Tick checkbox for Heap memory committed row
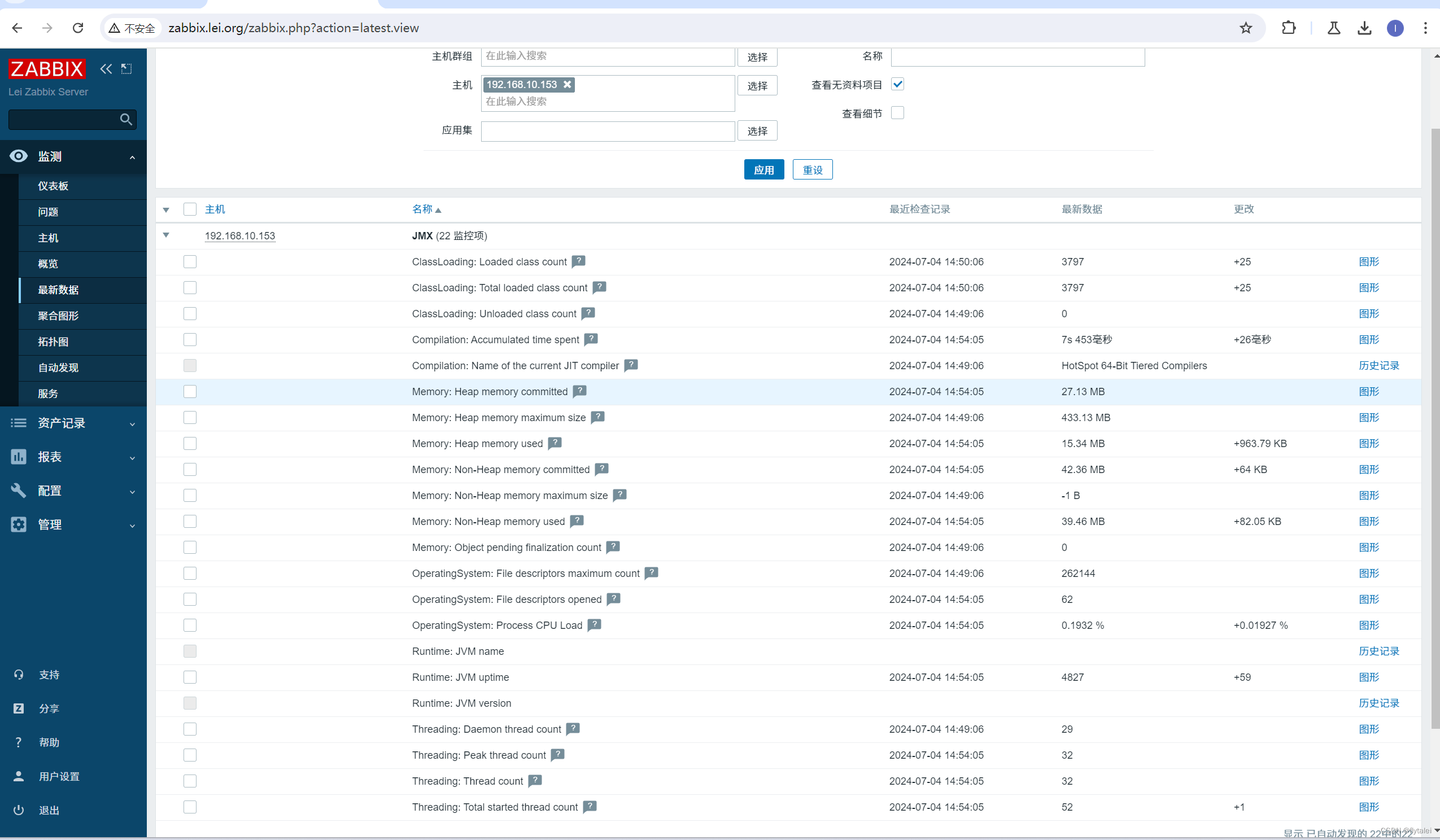 (190, 391)
